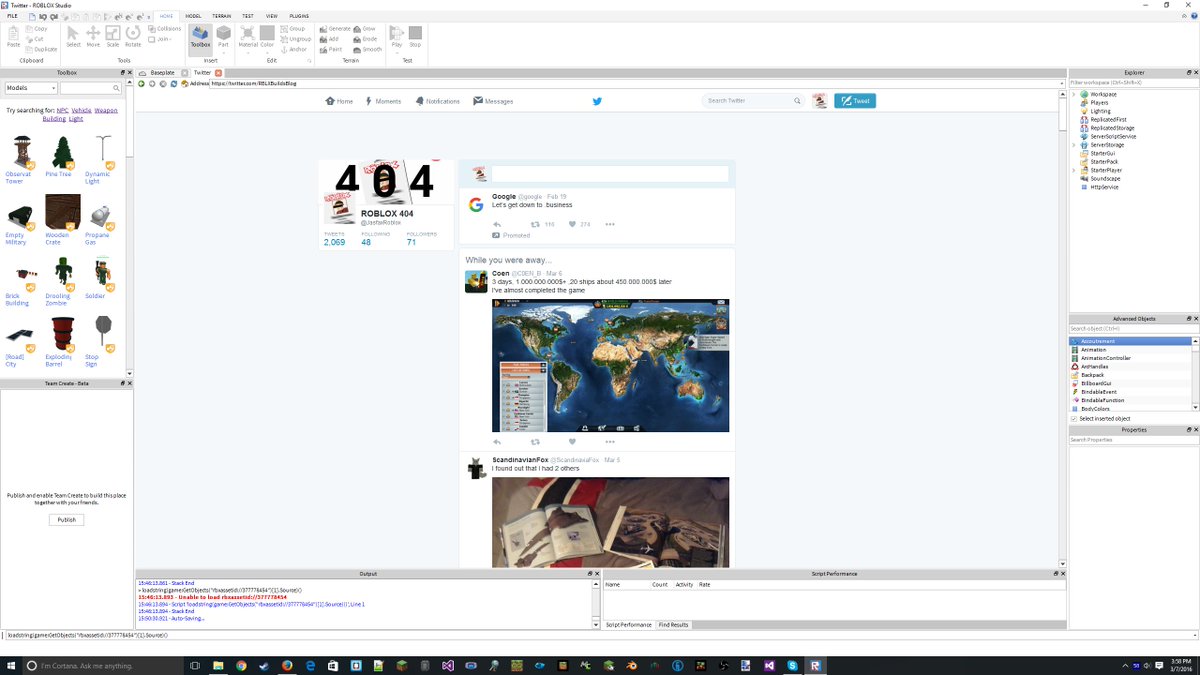The height and width of the screenshot is (675, 1200).
Task: Click the Advanced Objects list scrollbar
Action: click(x=1194, y=375)
